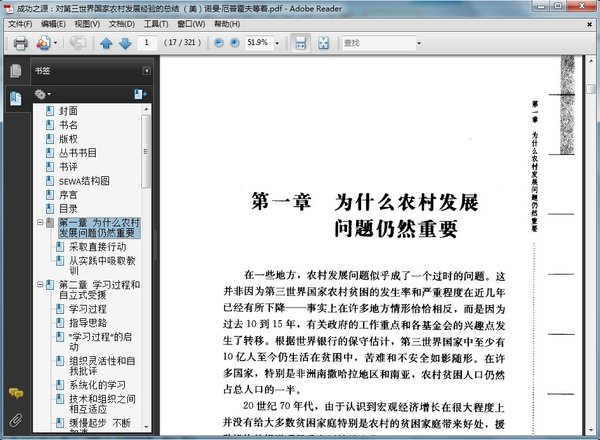Click the 封面 bookmark page icon
Screen dimensions: 600x440
(x=50, y=111)
